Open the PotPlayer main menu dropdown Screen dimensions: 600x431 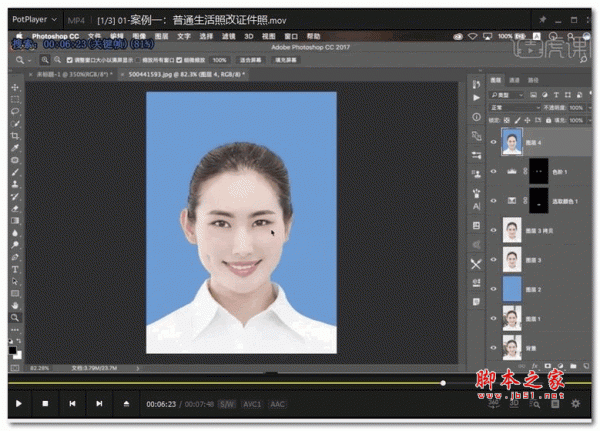pyautogui.click(x=34, y=19)
